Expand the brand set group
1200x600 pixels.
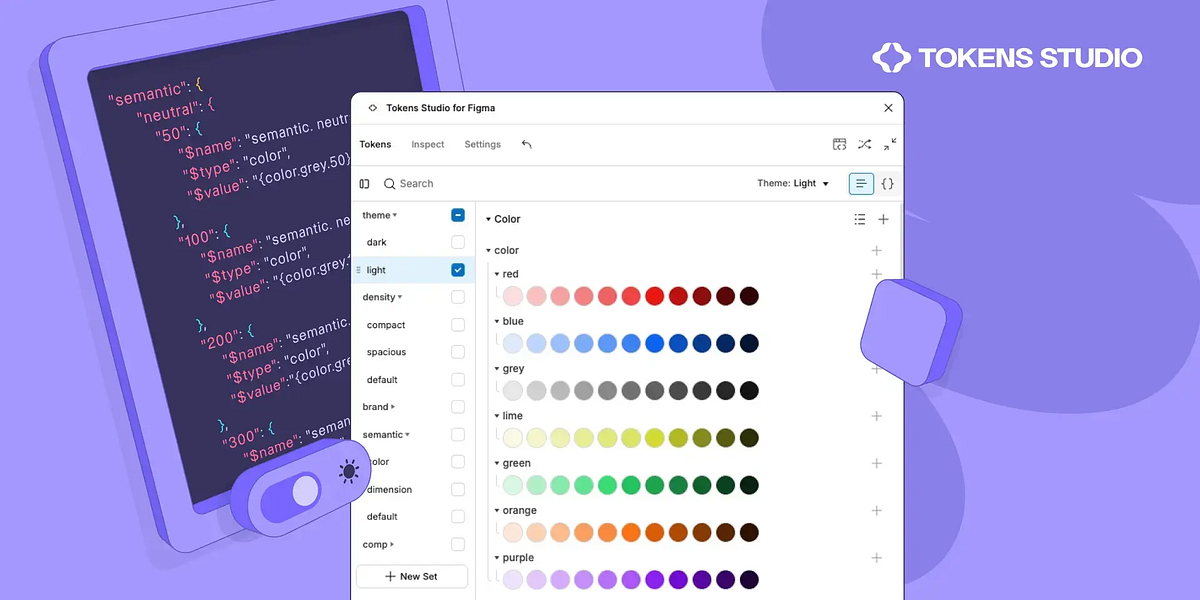pyautogui.click(x=393, y=407)
